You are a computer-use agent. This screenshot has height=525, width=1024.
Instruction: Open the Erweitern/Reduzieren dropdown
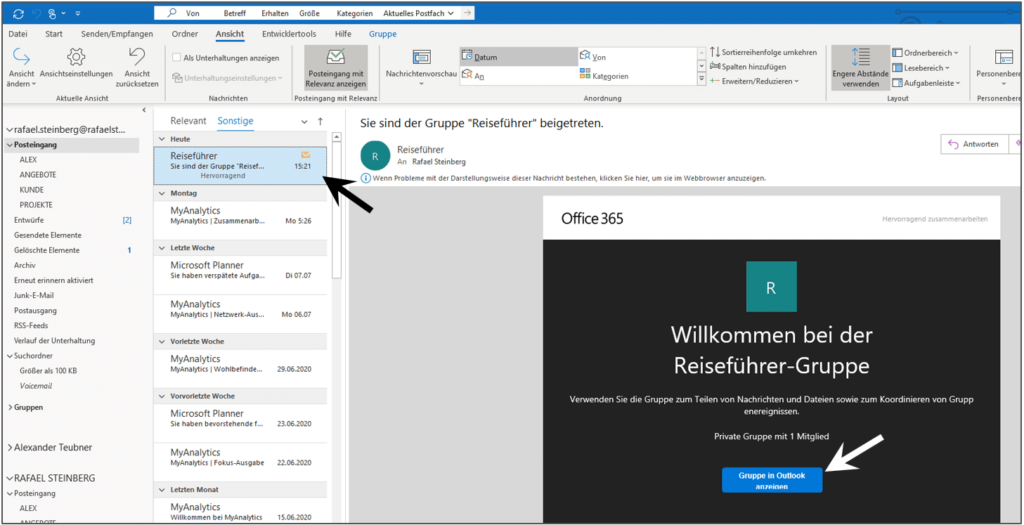(753, 81)
